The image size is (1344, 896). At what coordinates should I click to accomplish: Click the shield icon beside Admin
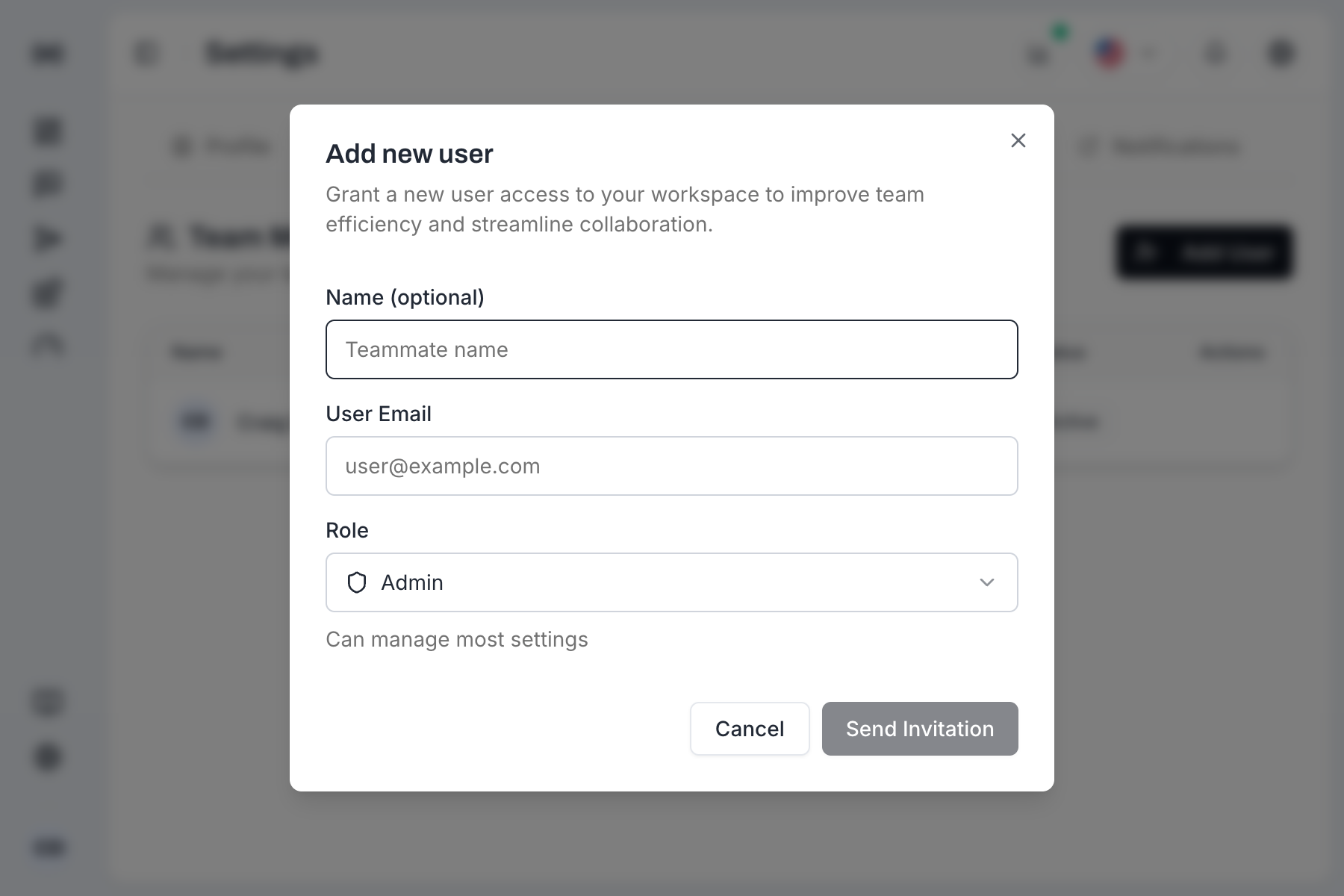(357, 582)
